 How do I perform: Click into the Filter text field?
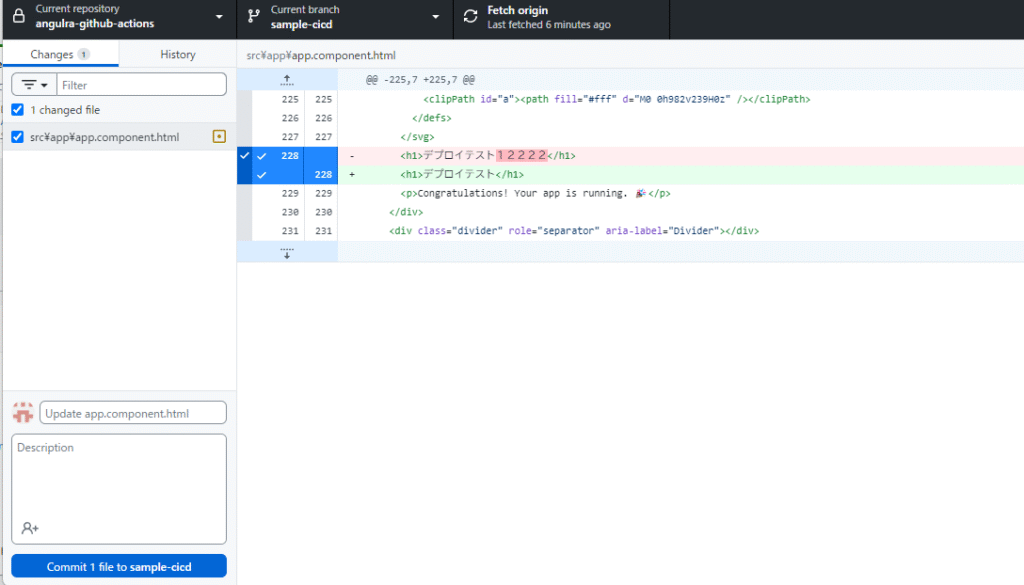pyautogui.click(x=141, y=86)
